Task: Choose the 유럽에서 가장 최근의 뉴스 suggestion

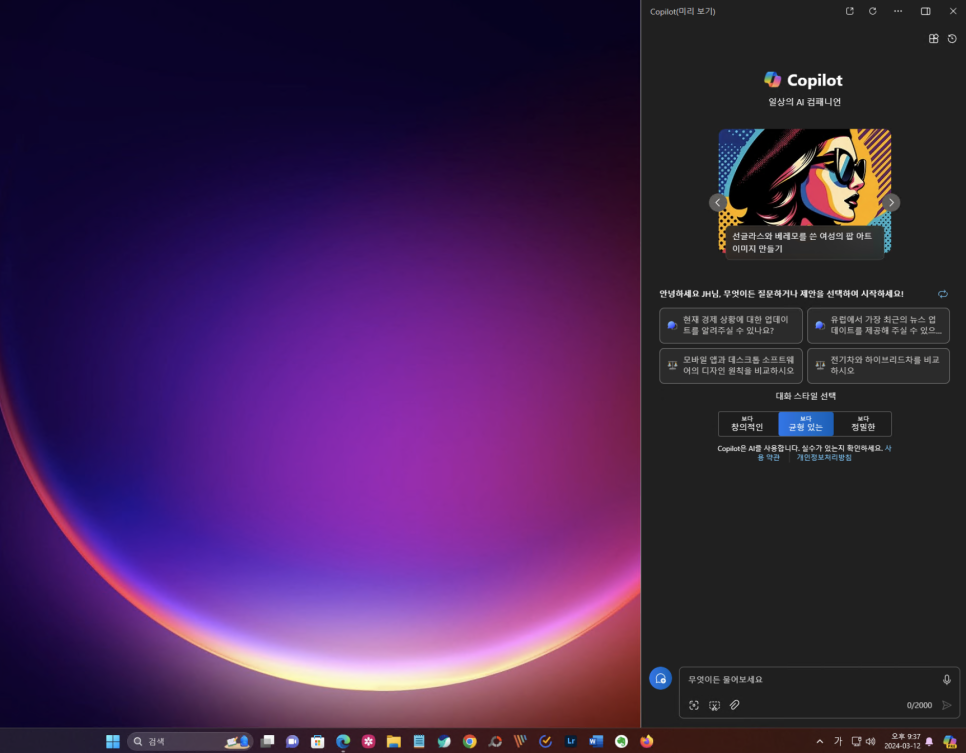Action: 878,325
